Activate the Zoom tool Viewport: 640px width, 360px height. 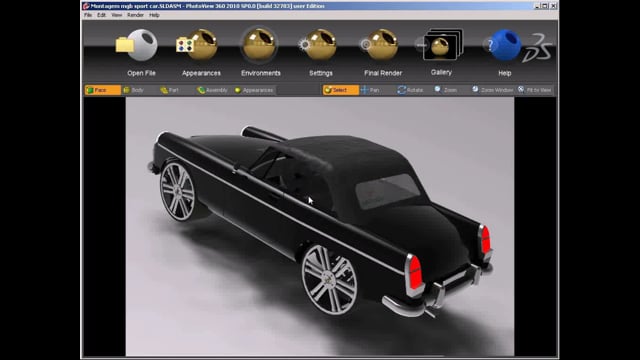coord(446,90)
